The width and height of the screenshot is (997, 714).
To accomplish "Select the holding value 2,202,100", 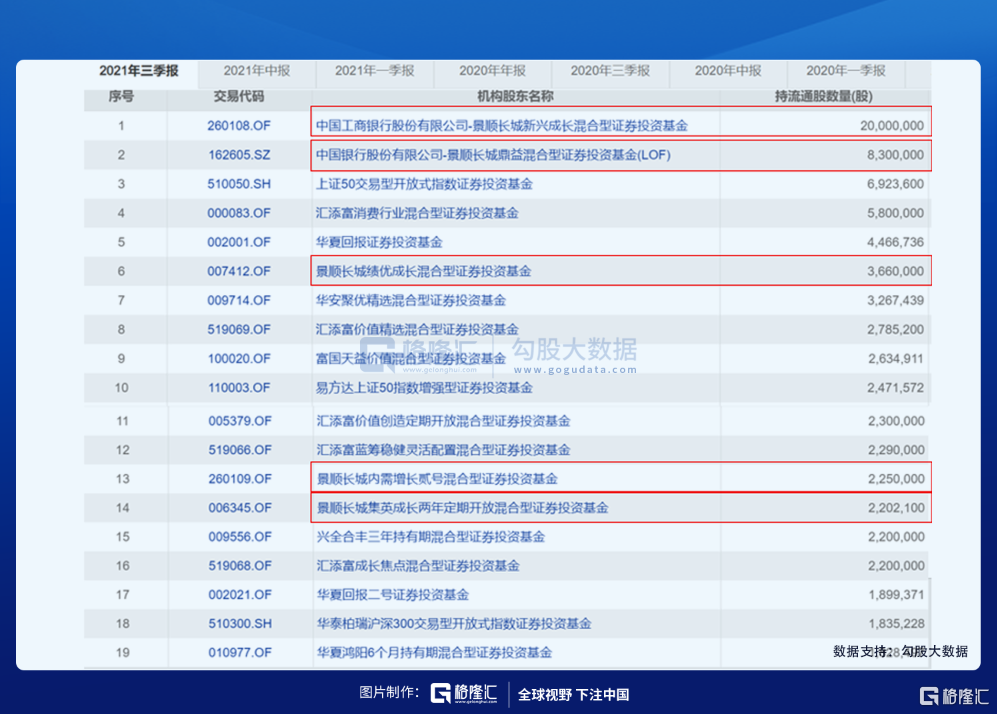I will [897, 508].
